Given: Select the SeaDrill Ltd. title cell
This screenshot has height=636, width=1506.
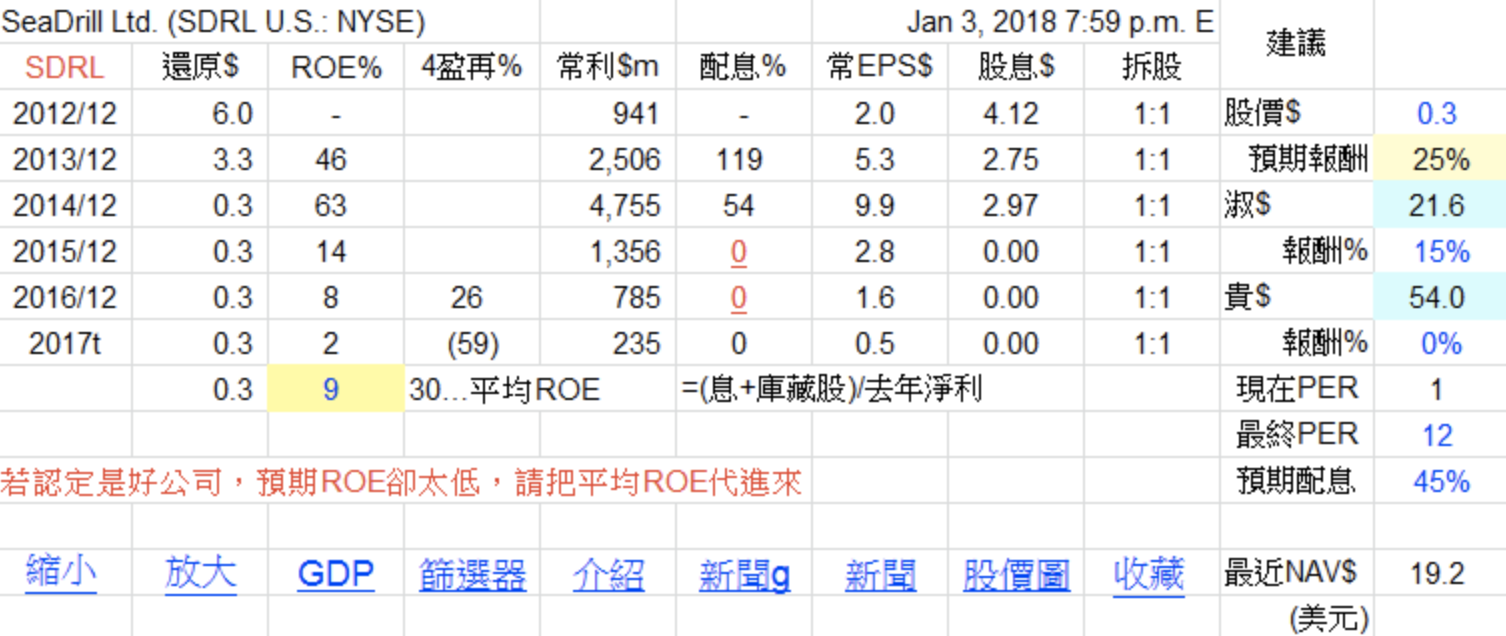Looking at the screenshot, I should coord(213,21).
